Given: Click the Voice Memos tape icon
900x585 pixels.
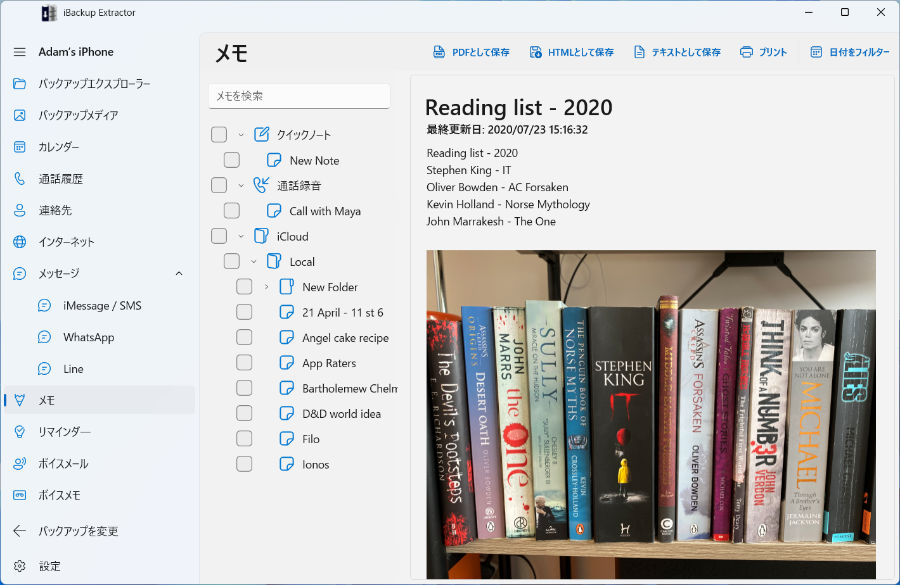Looking at the screenshot, I should (20, 495).
